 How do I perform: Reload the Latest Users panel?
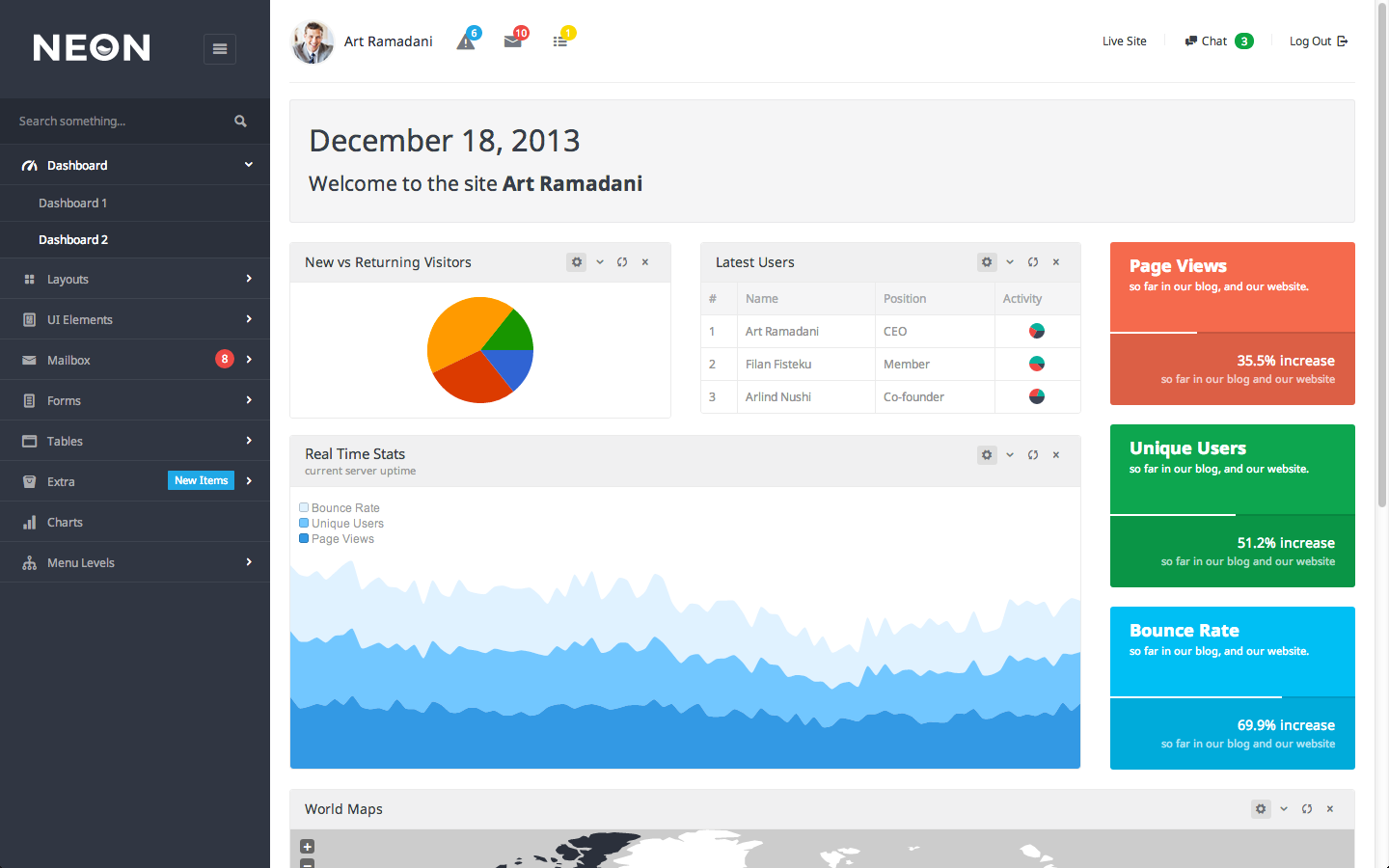tap(1033, 262)
